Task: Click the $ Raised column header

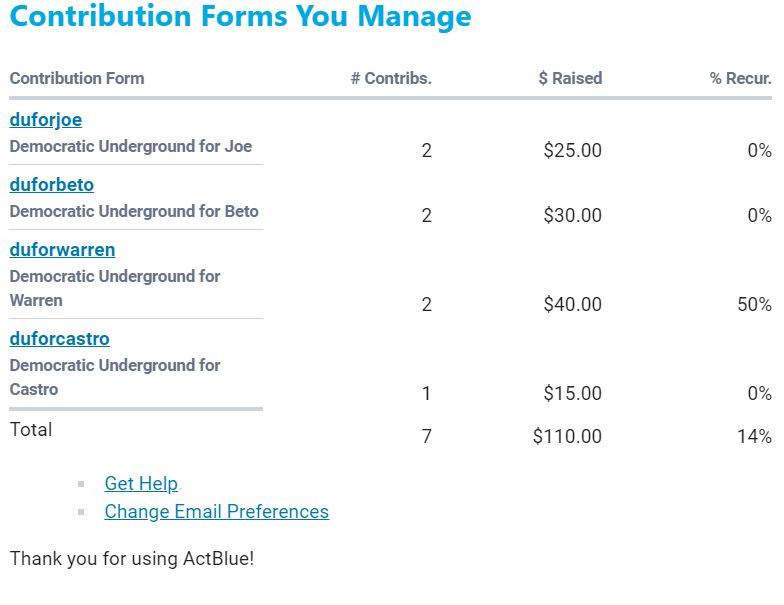Action: pyautogui.click(x=570, y=78)
